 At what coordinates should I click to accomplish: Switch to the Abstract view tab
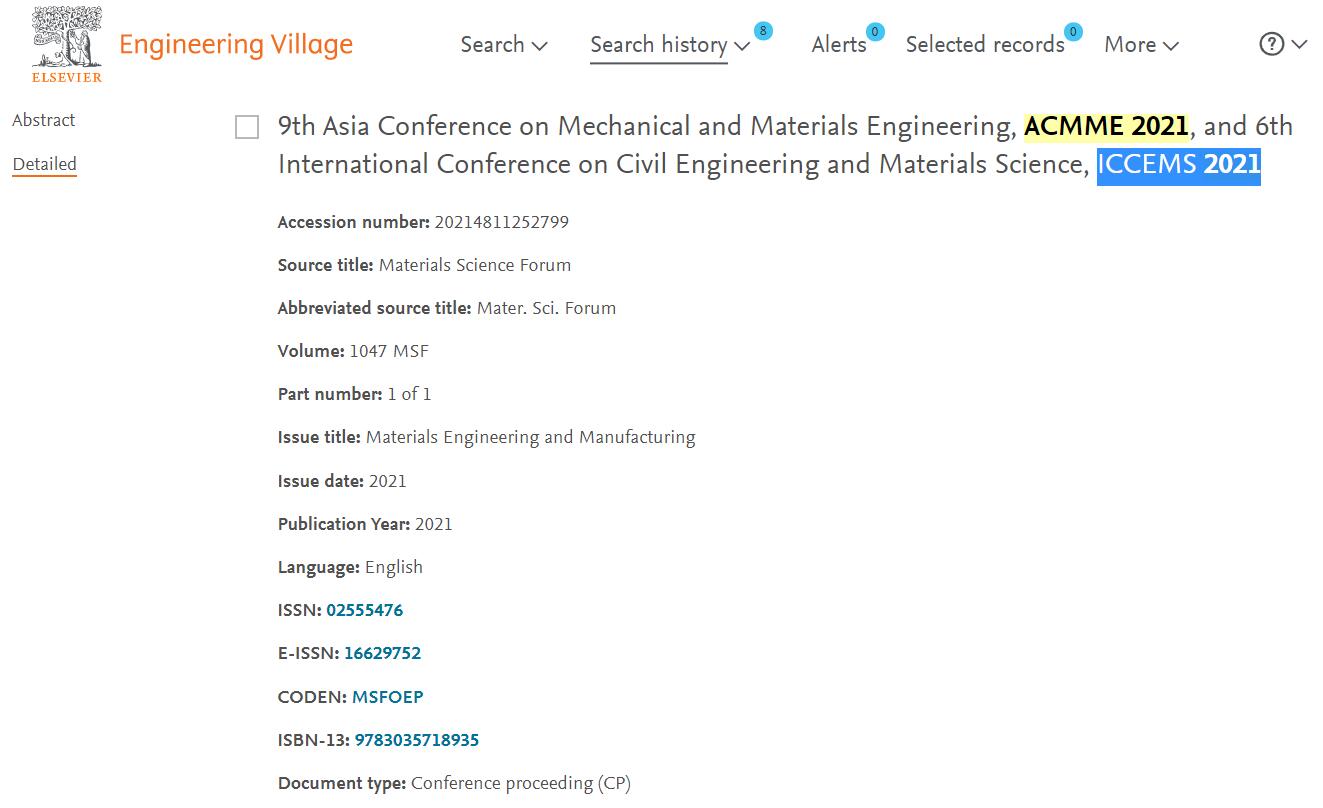pyautogui.click(x=44, y=120)
